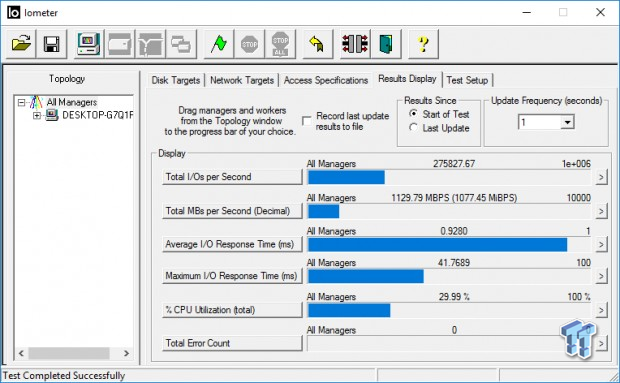Add a new disk worker
This screenshot has height=383, width=620.
(x=119, y=44)
